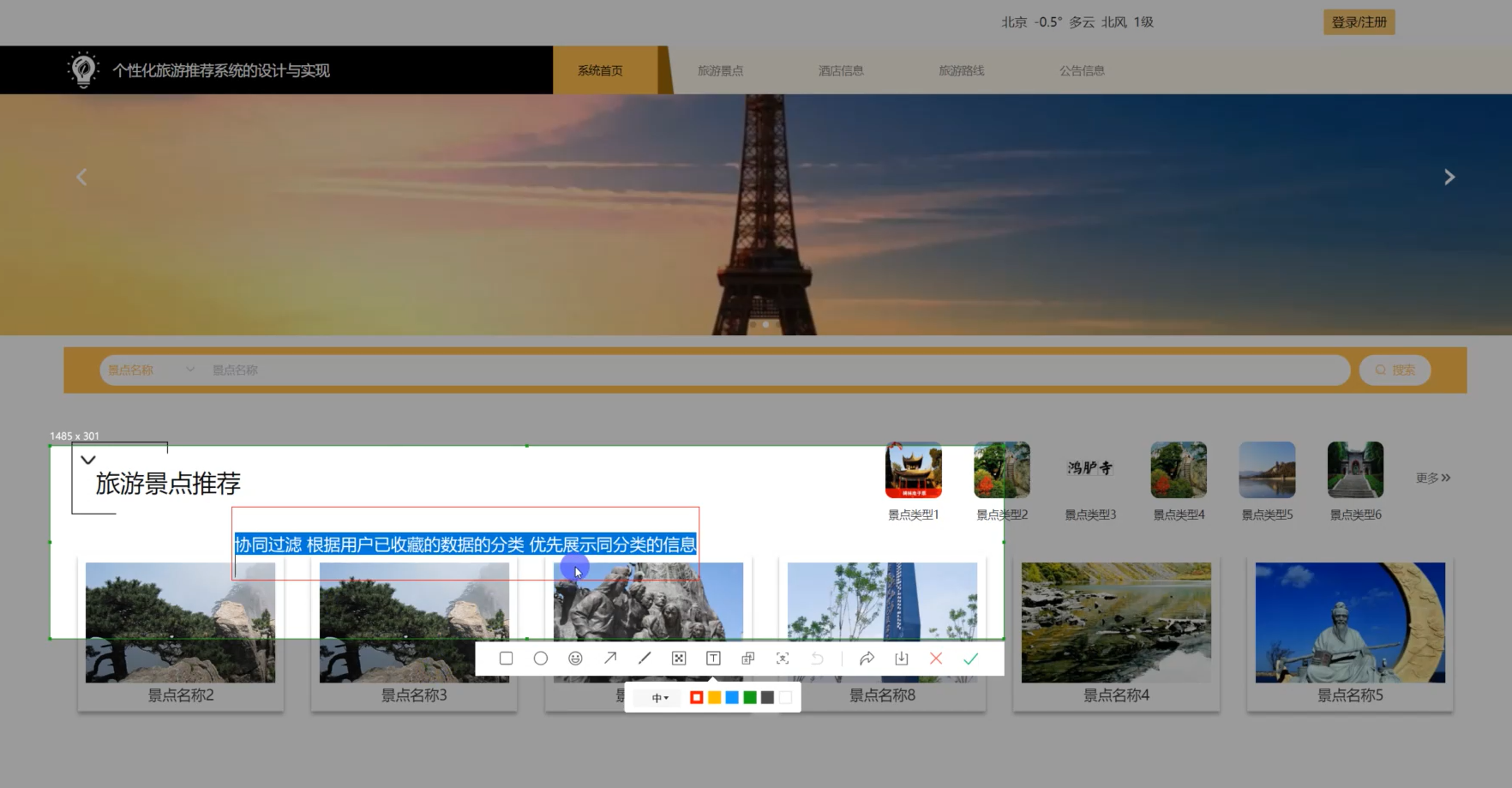The image size is (1512, 788).
Task: Open the 景点名称2 attraction card
Action: (181, 634)
